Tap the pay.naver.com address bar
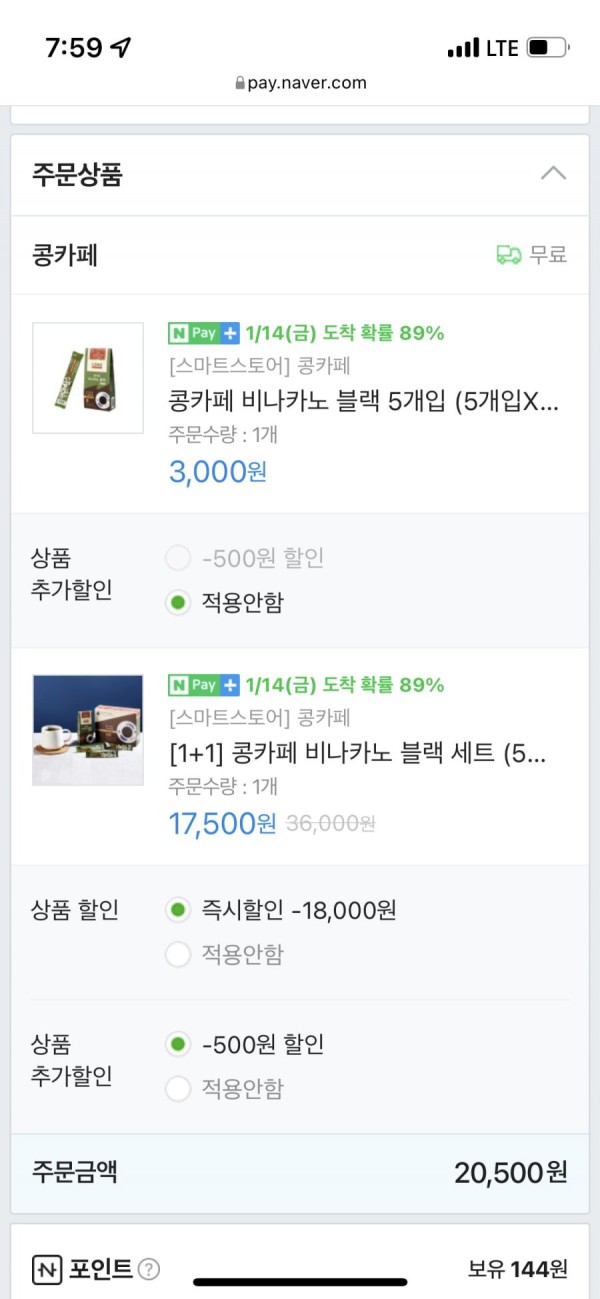600x1299 pixels. 300,83
